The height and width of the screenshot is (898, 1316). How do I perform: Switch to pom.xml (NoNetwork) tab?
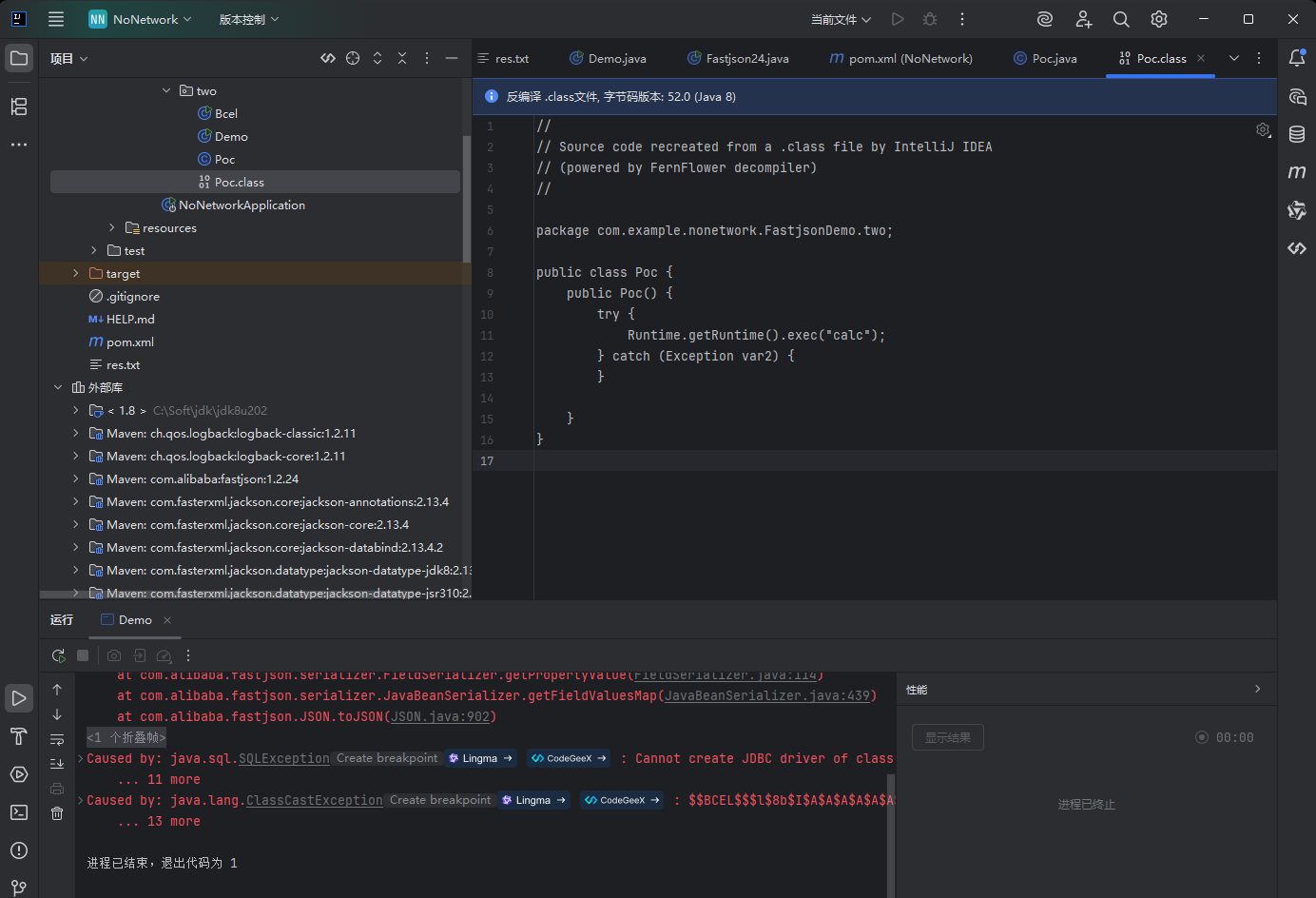(900, 58)
